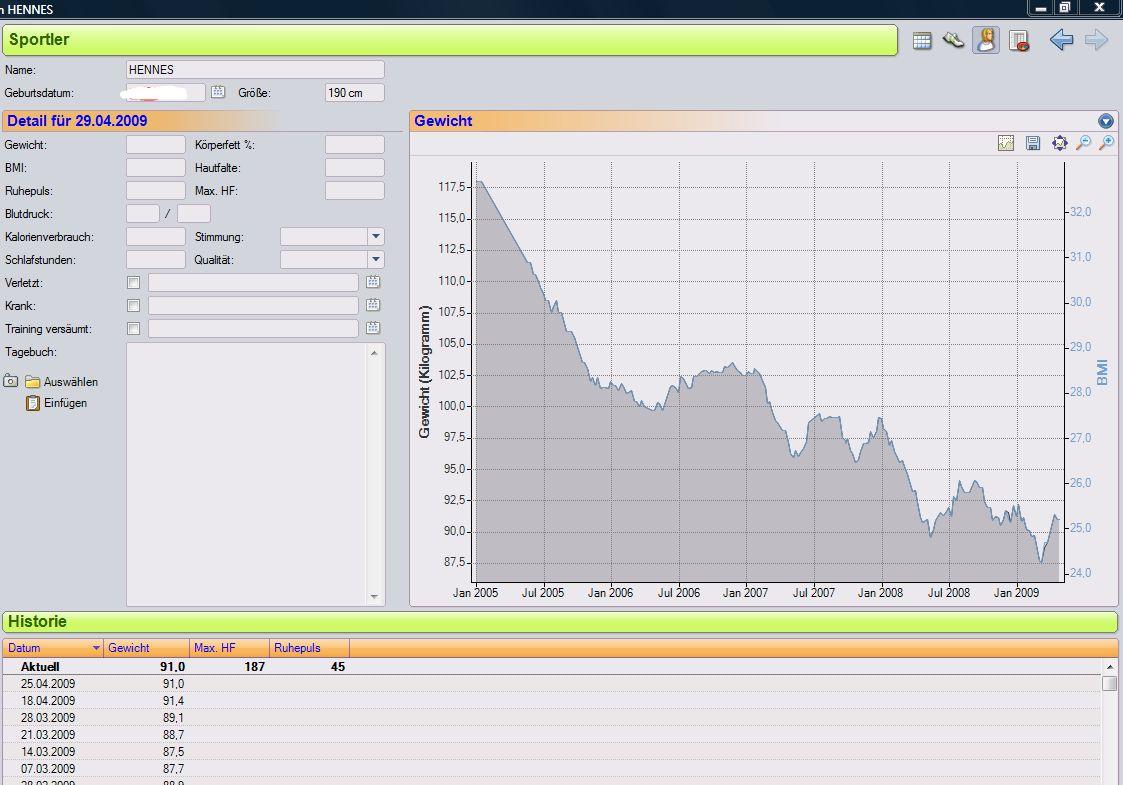
Task: Click the Kalorienverbrauch input field
Action: 155,236
